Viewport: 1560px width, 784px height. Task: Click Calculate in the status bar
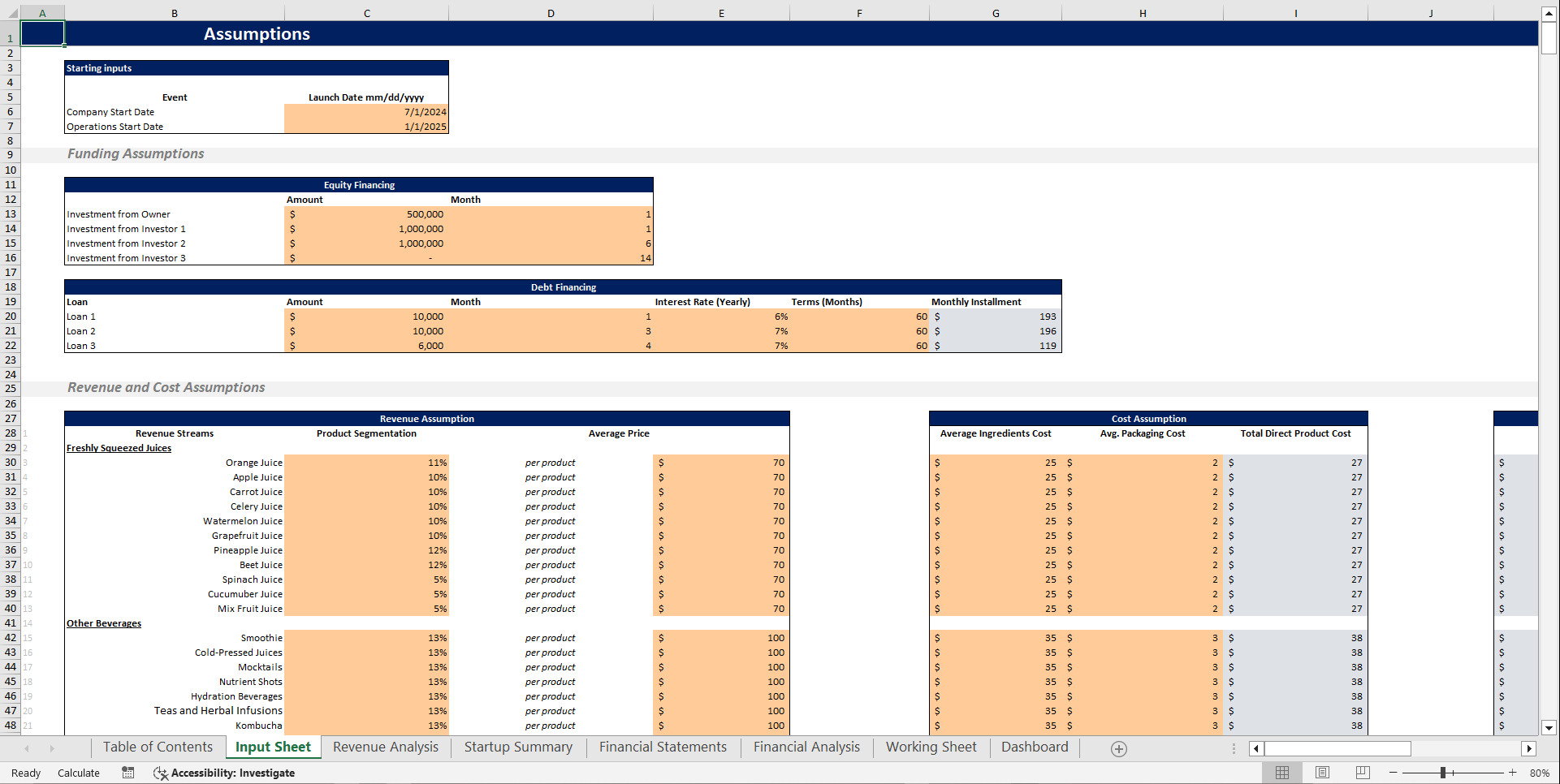pyautogui.click(x=78, y=773)
